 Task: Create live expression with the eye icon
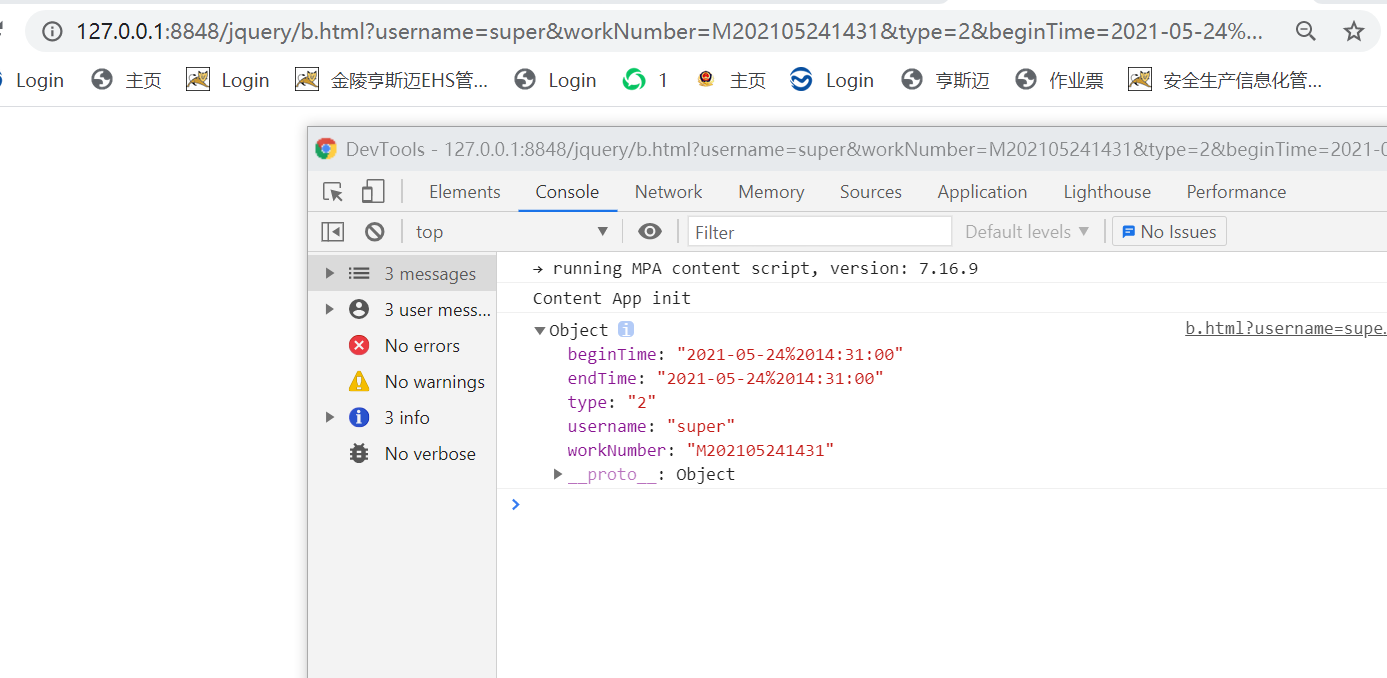(650, 232)
